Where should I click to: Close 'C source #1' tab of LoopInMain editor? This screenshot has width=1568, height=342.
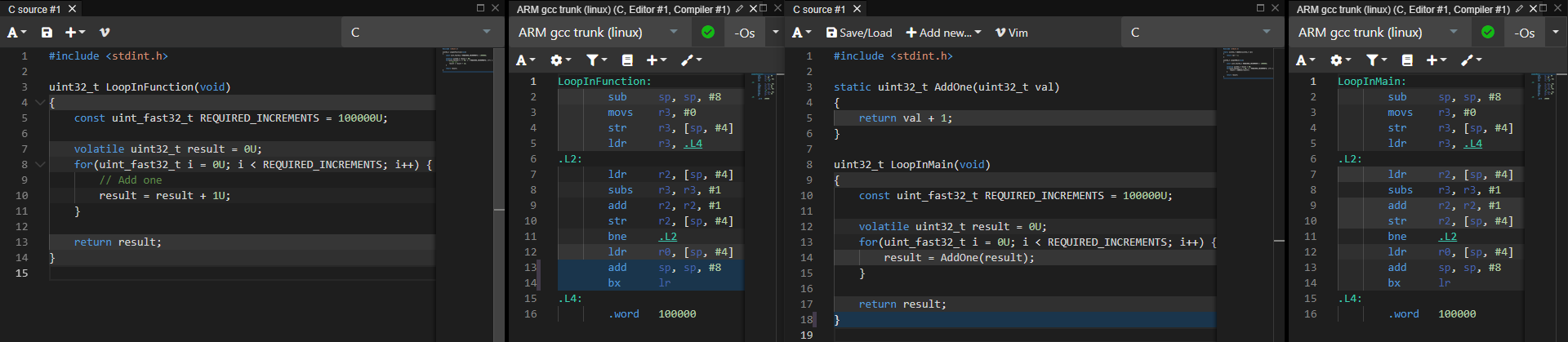[857, 9]
